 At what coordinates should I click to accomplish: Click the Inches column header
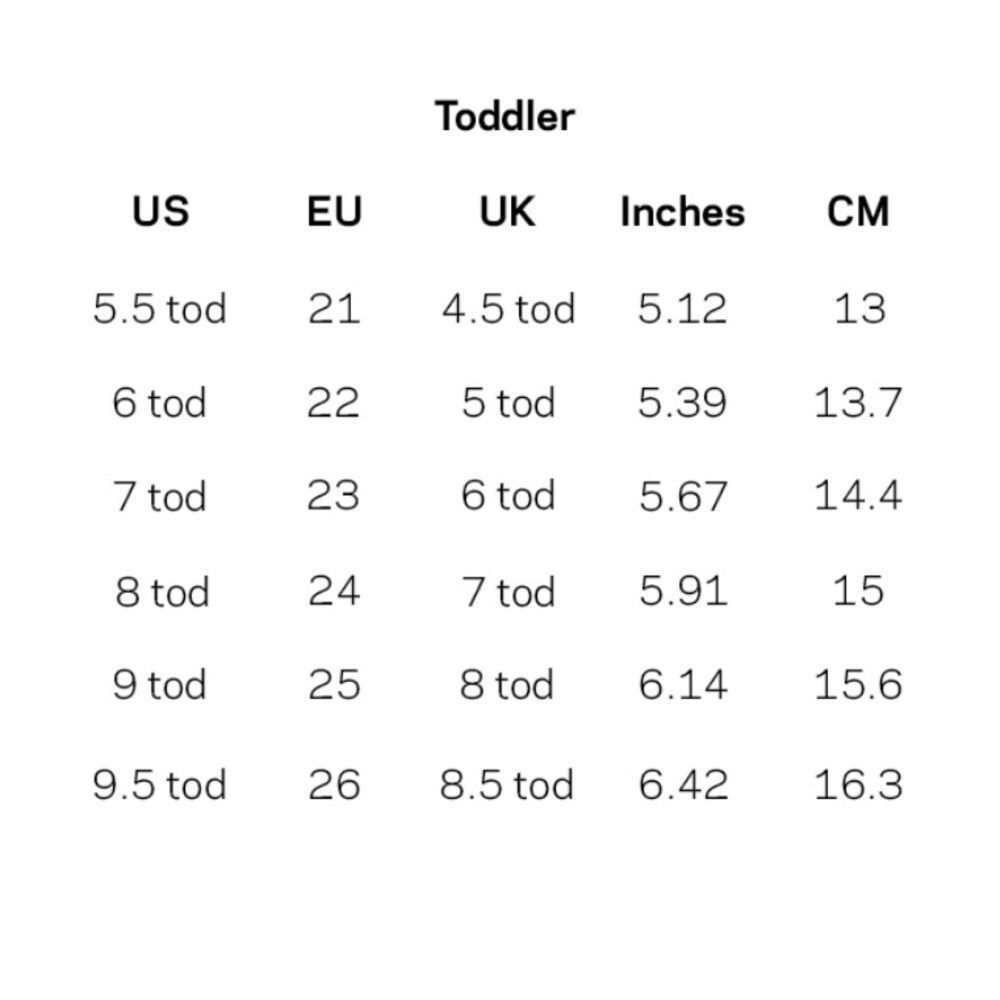pos(682,212)
